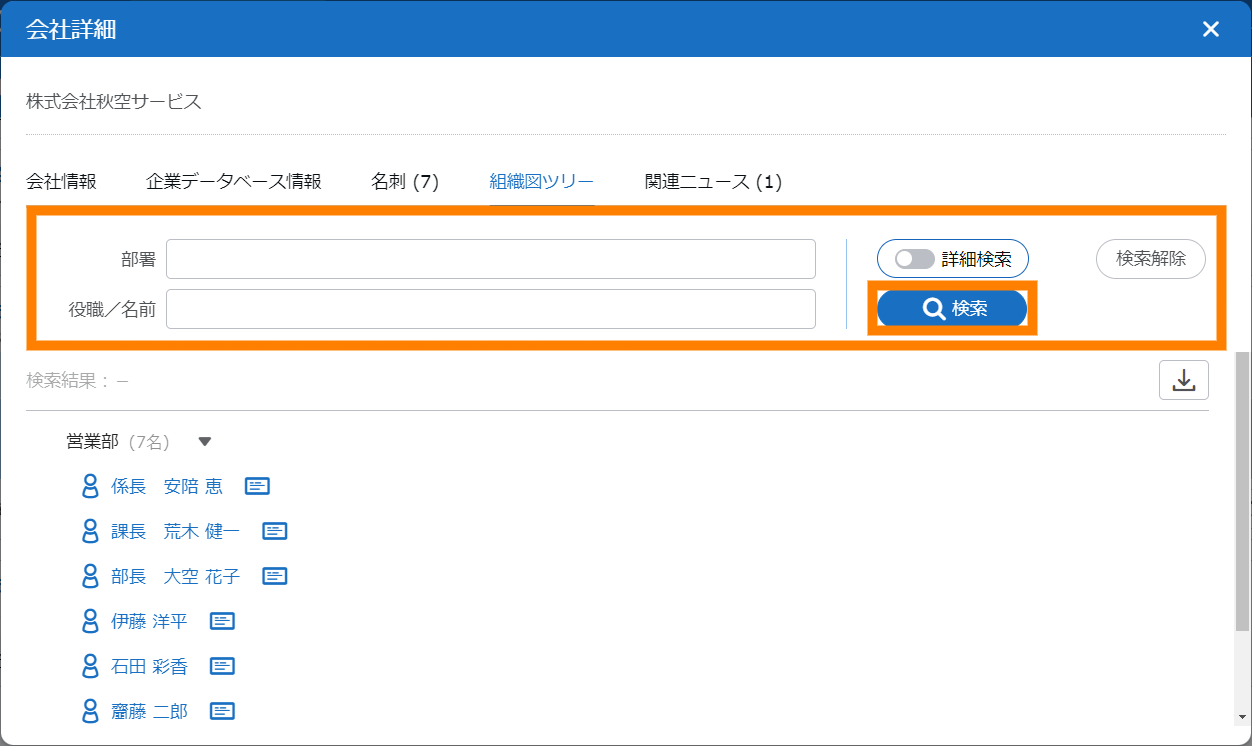Select the 名刺 (7) tab
Screen dimensions: 1252x747
(405, 181)
